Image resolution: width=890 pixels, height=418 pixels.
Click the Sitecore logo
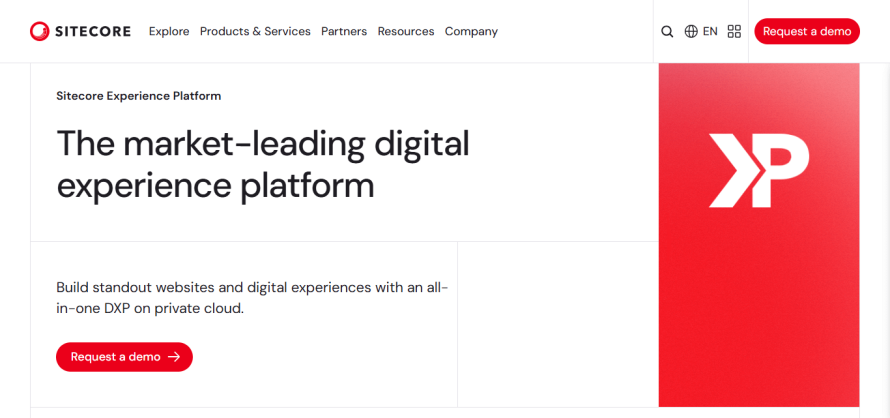pyautogui.click(x=80, y=31)
